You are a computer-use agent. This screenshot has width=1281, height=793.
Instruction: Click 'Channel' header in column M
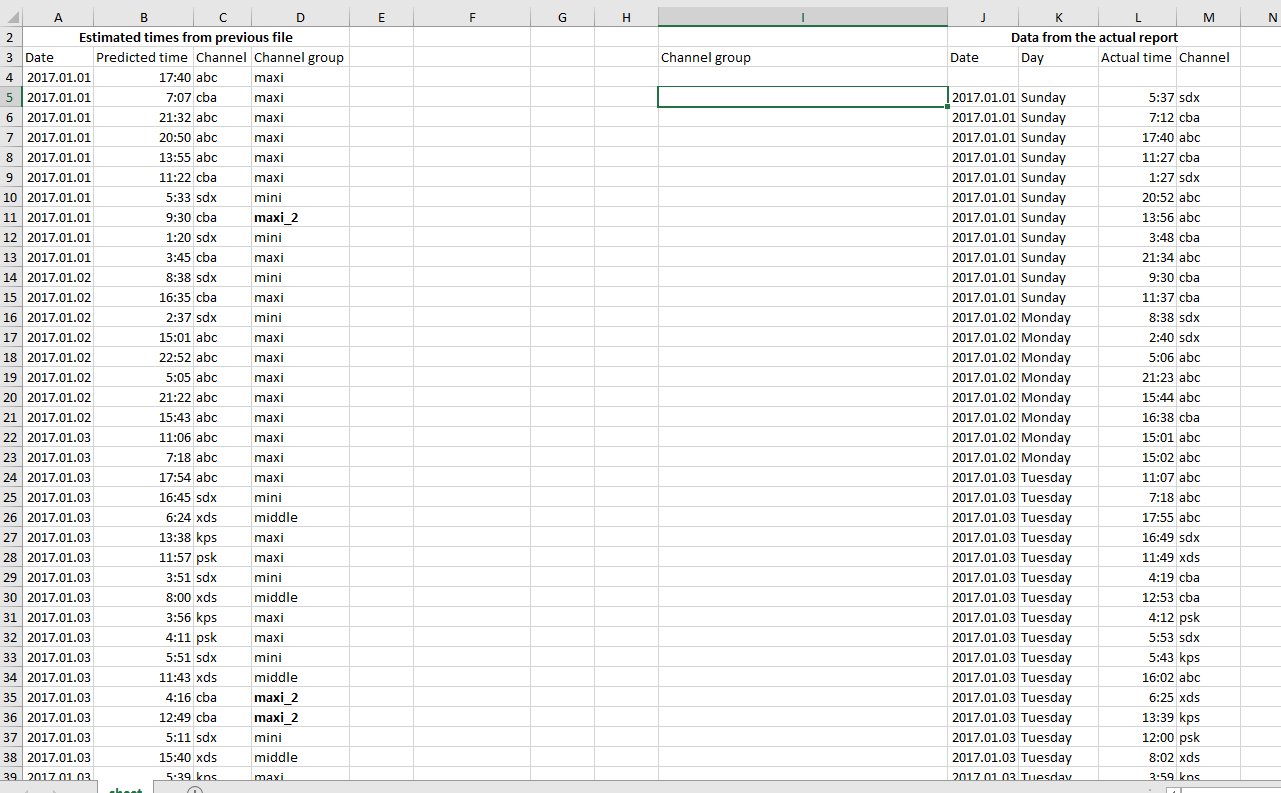pos(1209,57)
